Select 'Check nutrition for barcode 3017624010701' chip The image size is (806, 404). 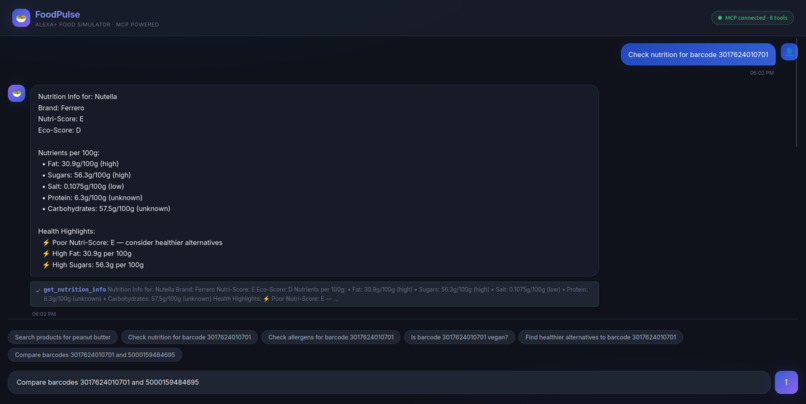[190, 337]
